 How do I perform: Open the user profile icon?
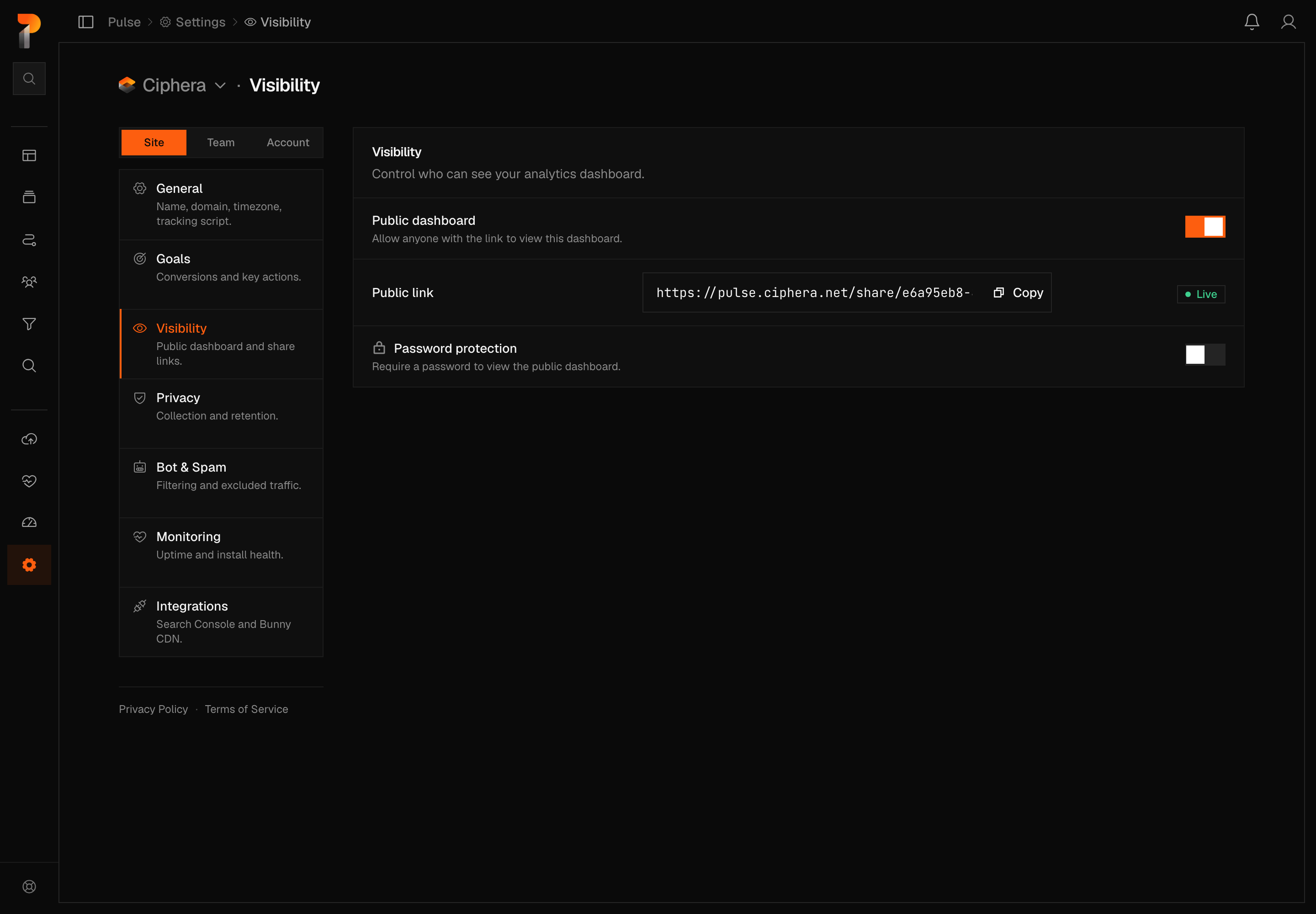1289,22
